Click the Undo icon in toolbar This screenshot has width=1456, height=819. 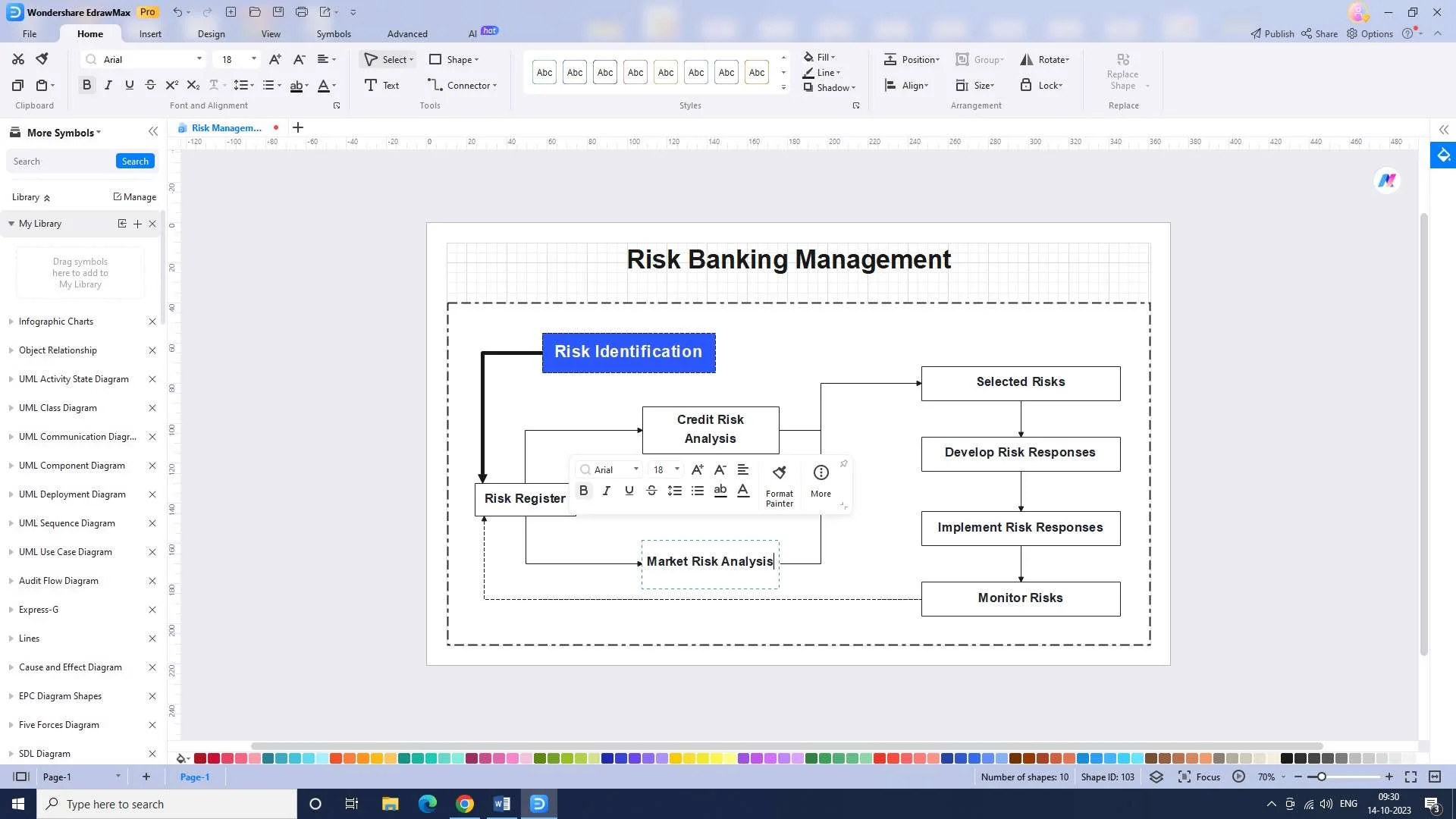tap(176, 11)
